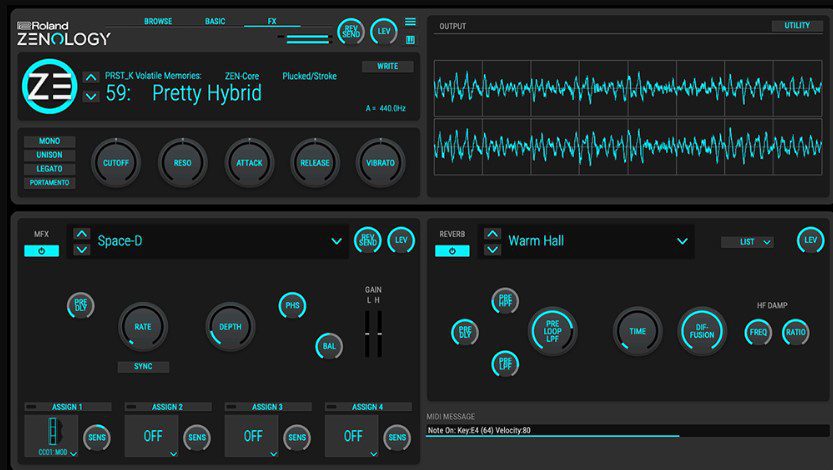The image size is (833, 470).
Task: Toggle the SYNC button under RATE
Action: point(143,366)
